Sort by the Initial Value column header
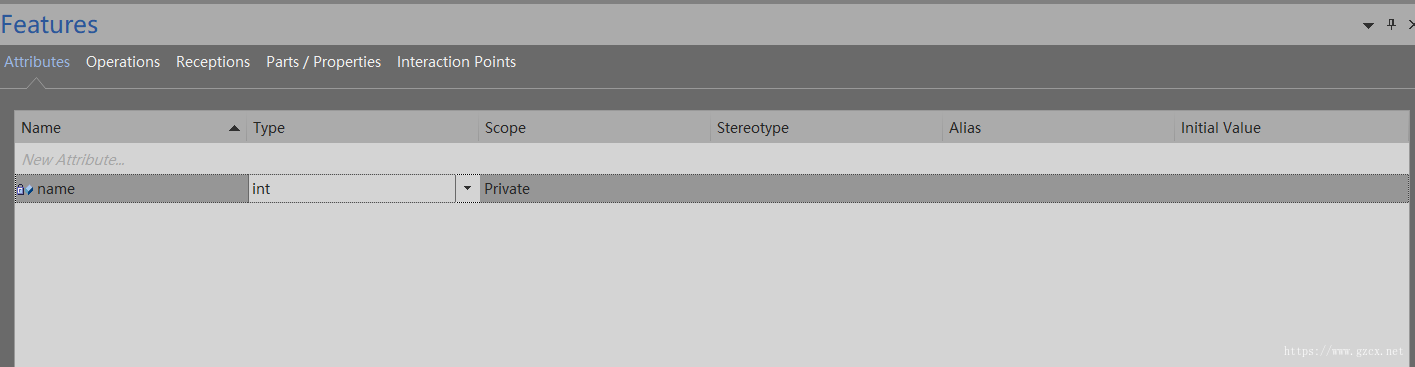The width and height of the screenshot is (1415, 367). click(1292, 128)
